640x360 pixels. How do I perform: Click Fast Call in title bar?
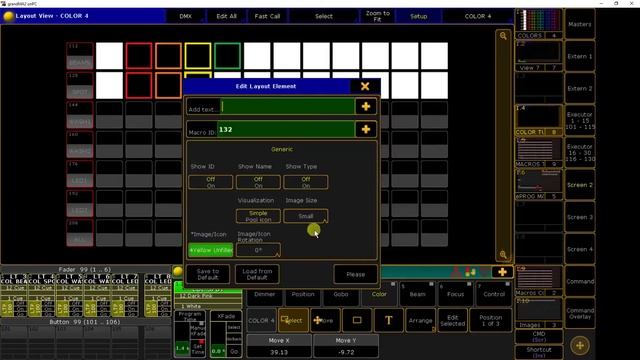click(x=267, y=16)
